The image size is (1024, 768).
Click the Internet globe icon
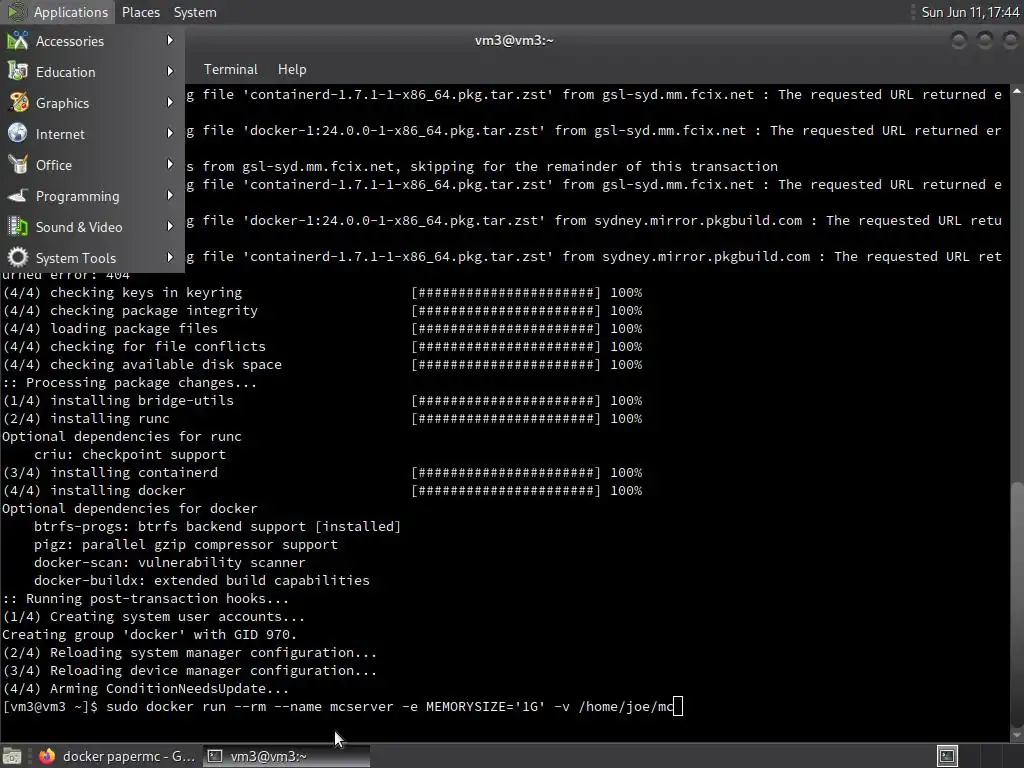pyautogui.click(x=18, y=133)
